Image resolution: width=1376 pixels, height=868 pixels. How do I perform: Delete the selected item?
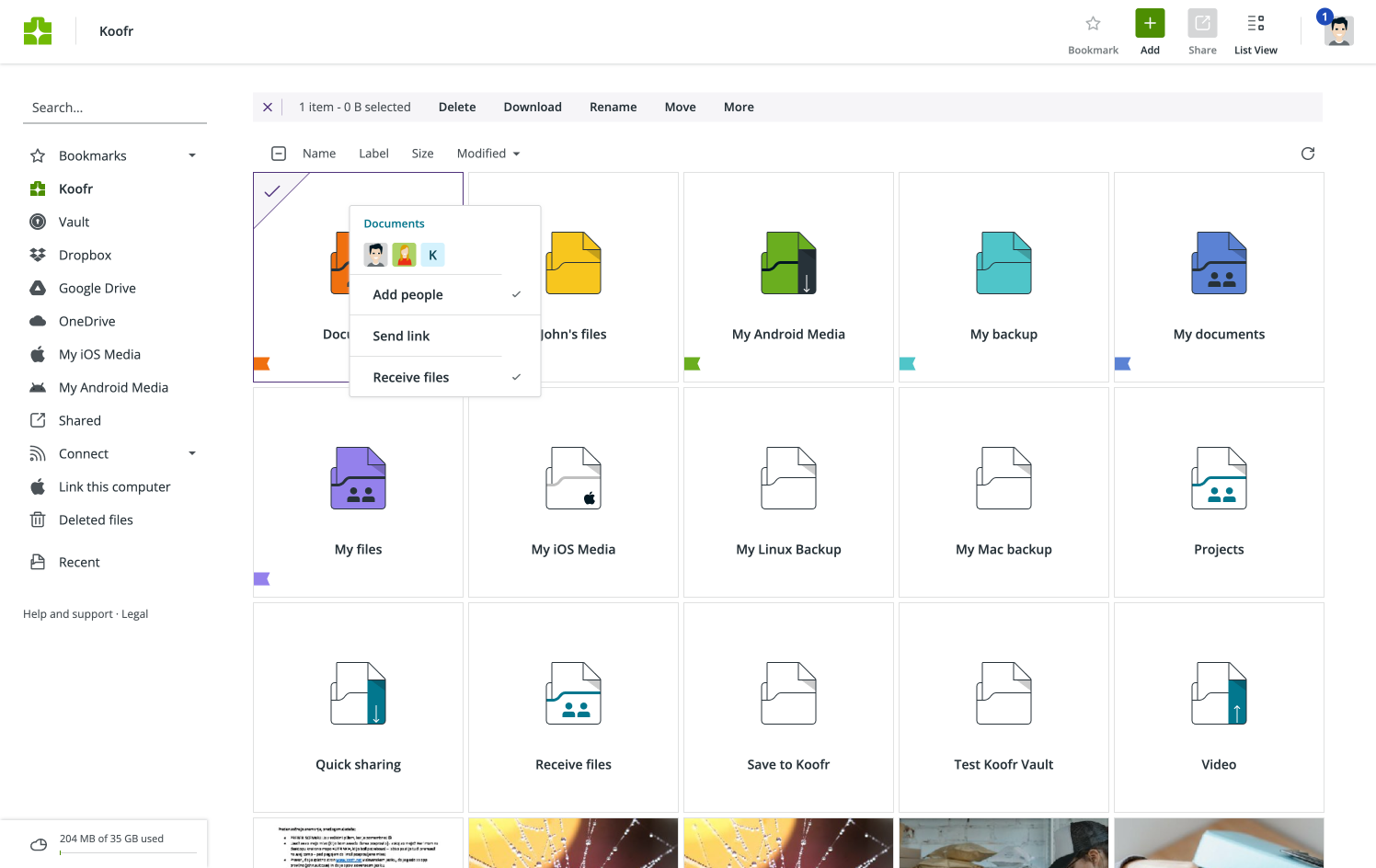(x=457, y=107)
